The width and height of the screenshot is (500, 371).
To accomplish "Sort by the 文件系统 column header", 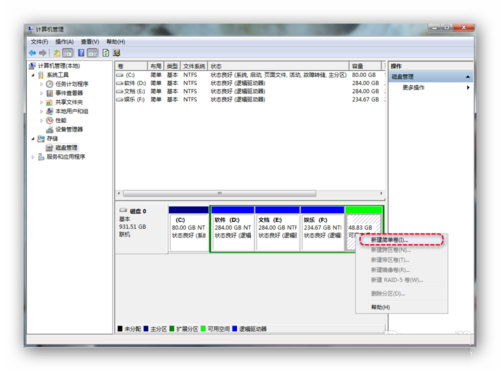I will 194,66.
